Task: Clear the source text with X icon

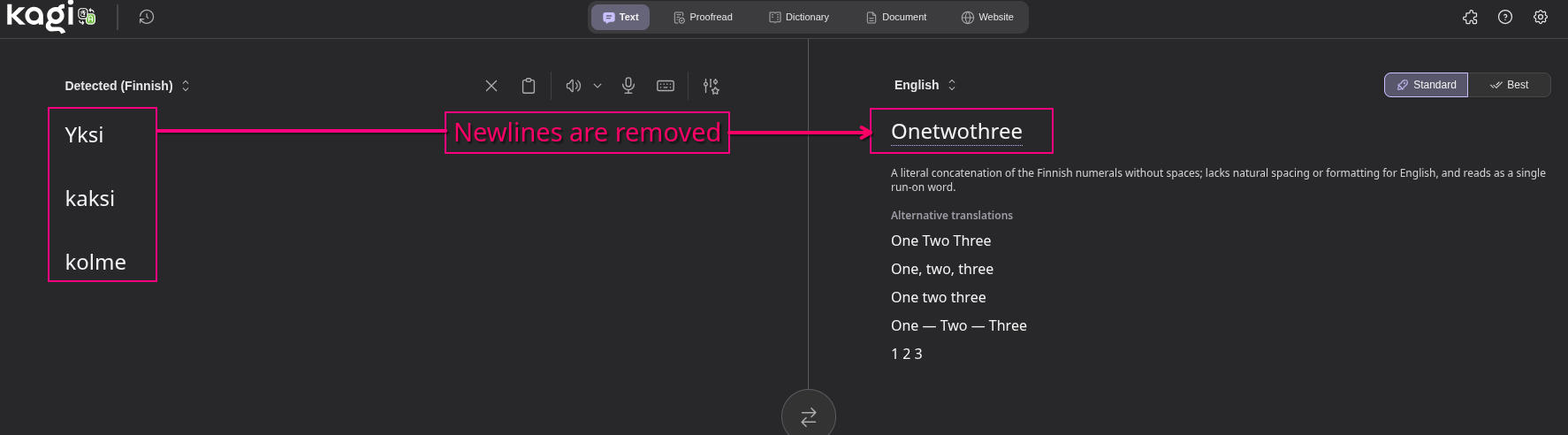Action: click(x=491, y=86)
